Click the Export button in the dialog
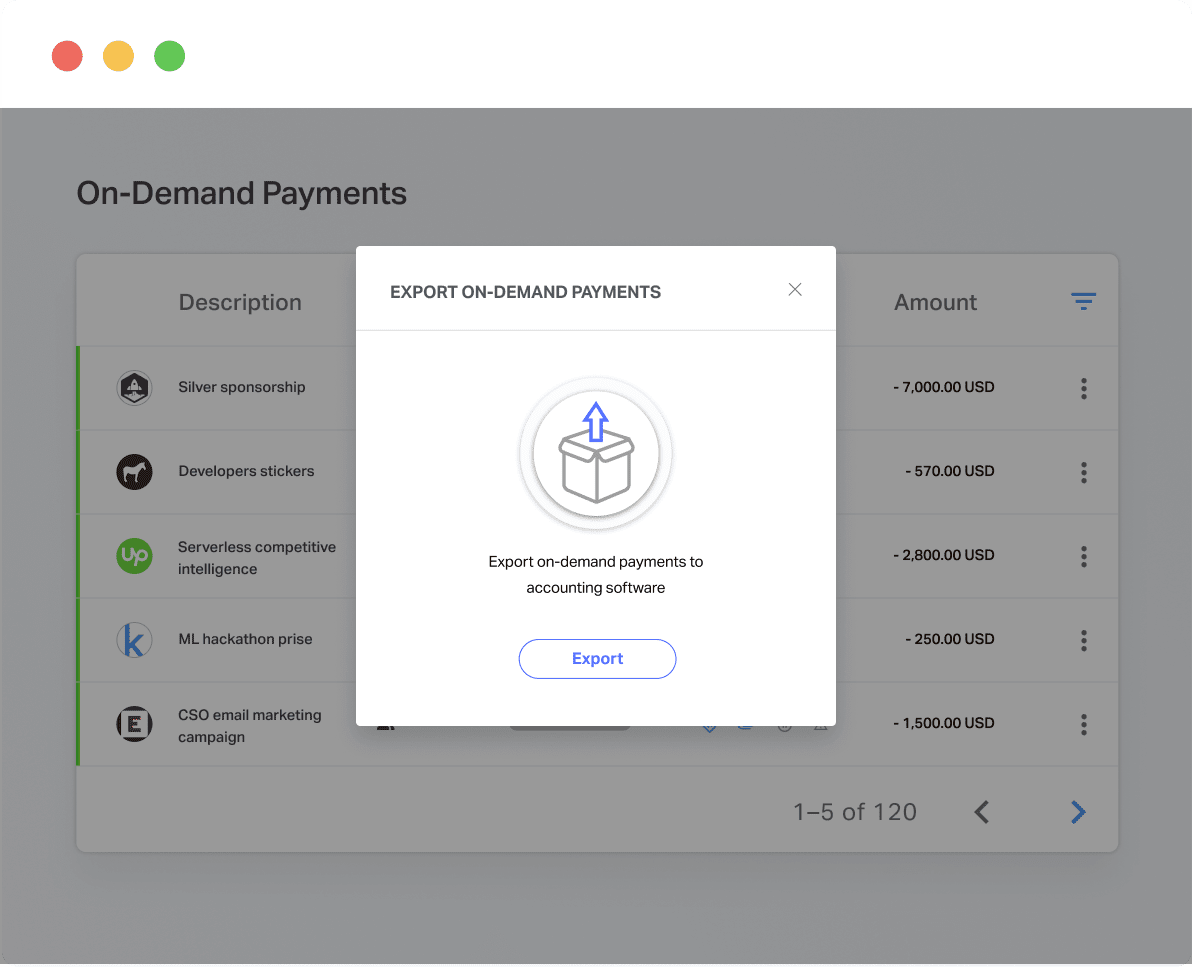Image resolution: width=1192 pixels, height=967 pixels. 597,659
